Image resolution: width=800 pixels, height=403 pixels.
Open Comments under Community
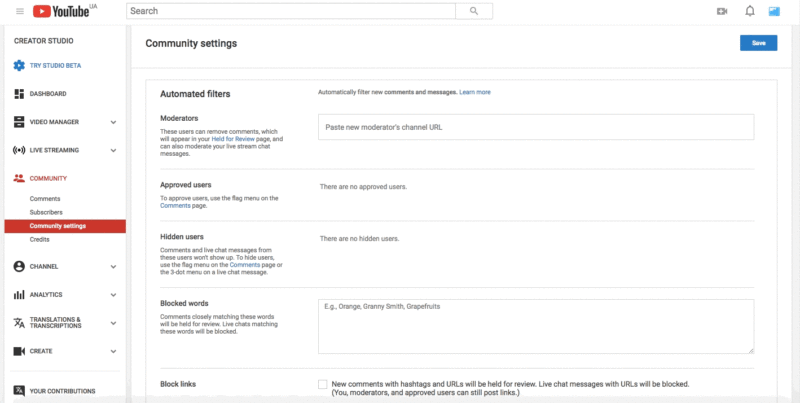tap(45, 199)
